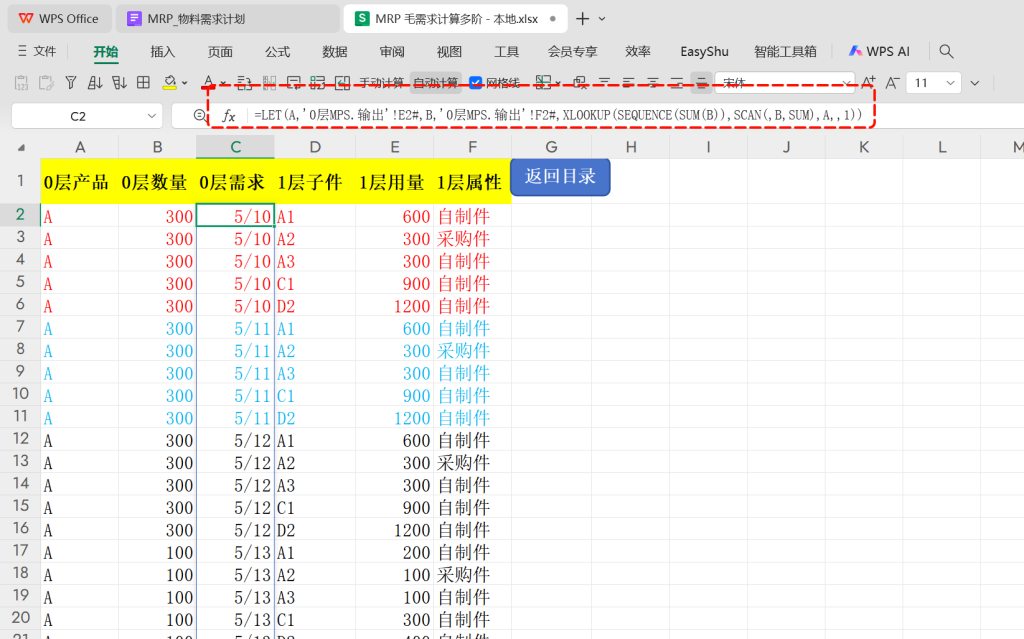Click the green rows-and-columns icon
Viewport: 1024px width, 639px height.
(x=317, y=83)
